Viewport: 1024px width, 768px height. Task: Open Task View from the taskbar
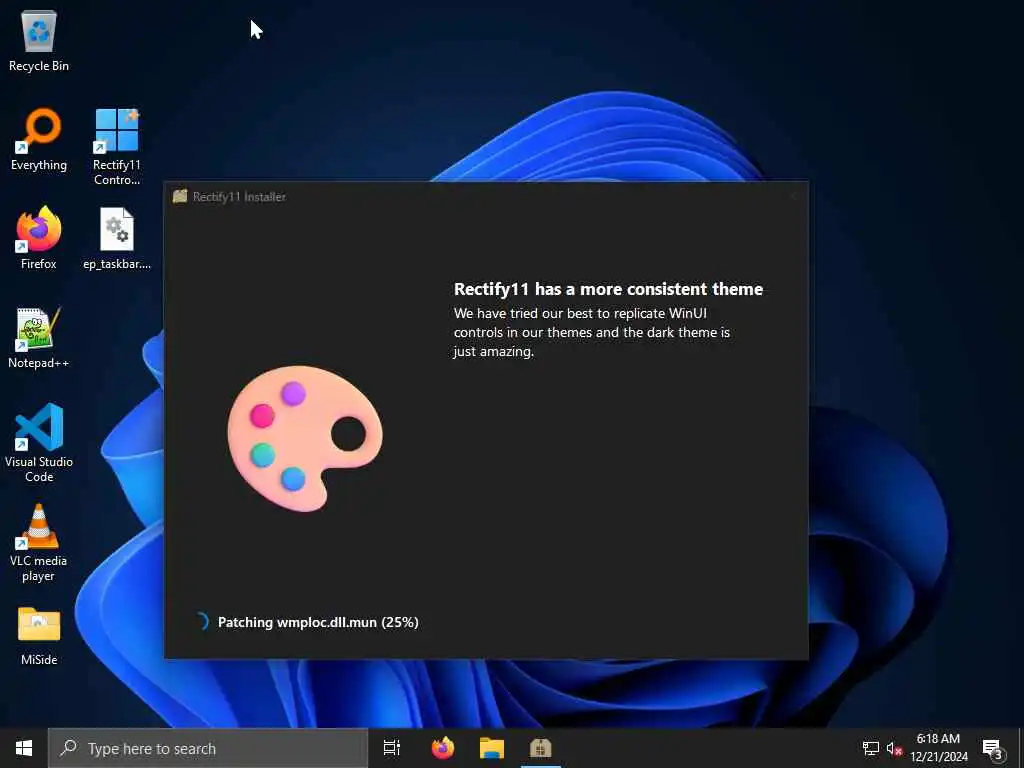[392, 748]
